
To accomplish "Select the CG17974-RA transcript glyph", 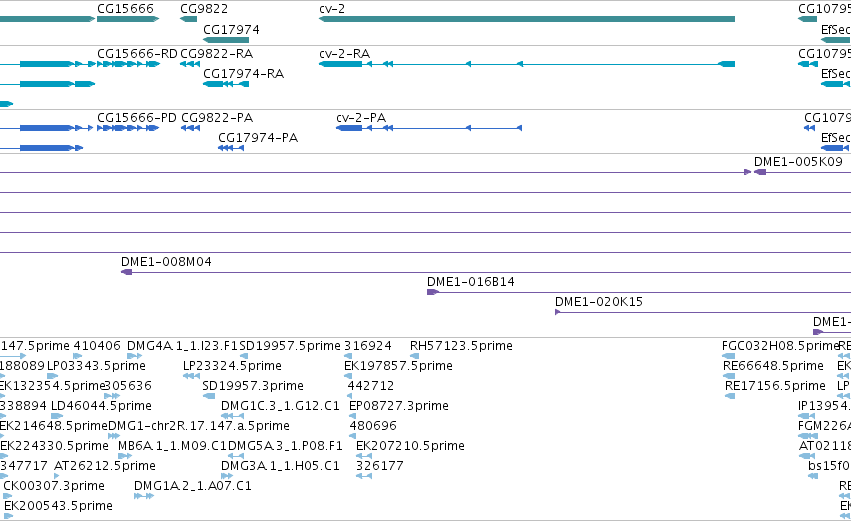I will point(226,84).
